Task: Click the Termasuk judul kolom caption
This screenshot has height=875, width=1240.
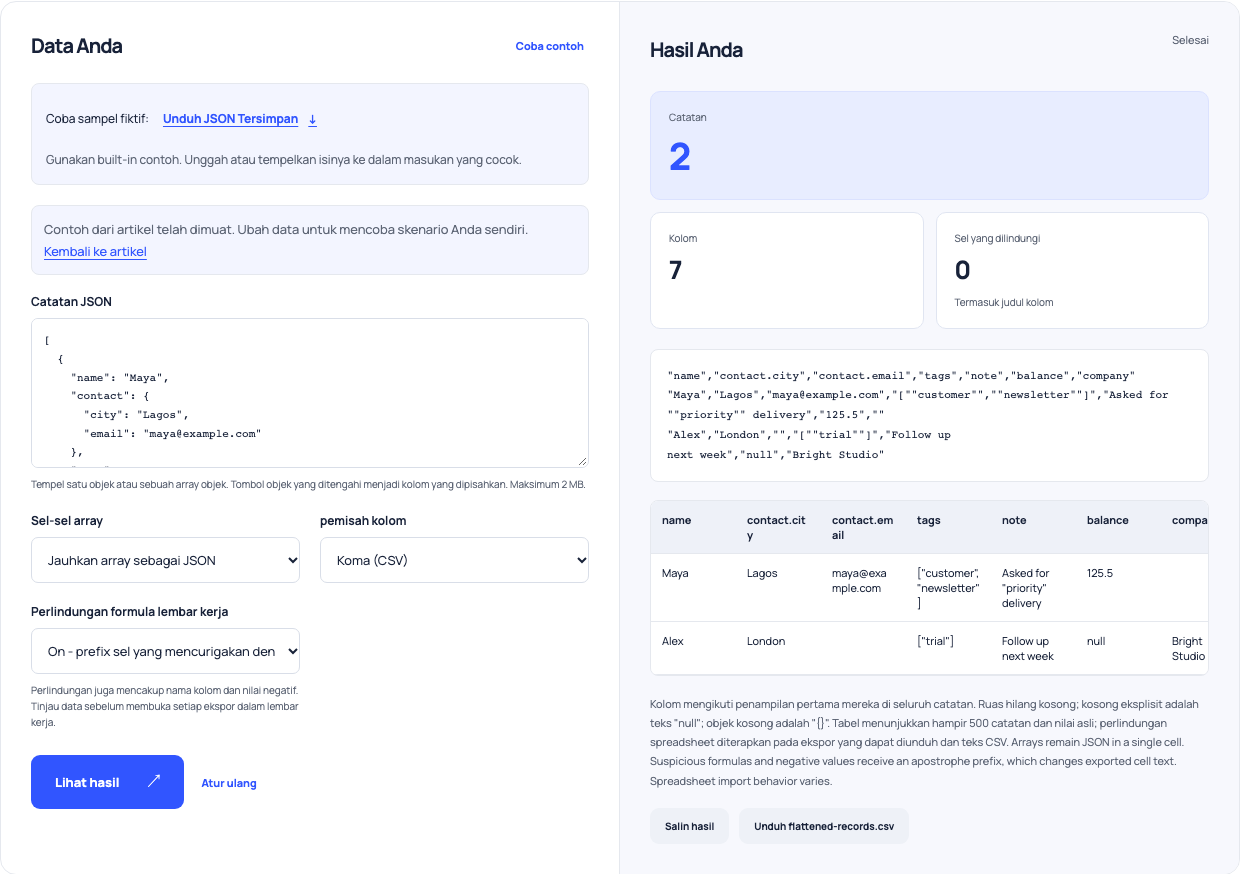Action: pyautogui.click(x=1004, y=302)
